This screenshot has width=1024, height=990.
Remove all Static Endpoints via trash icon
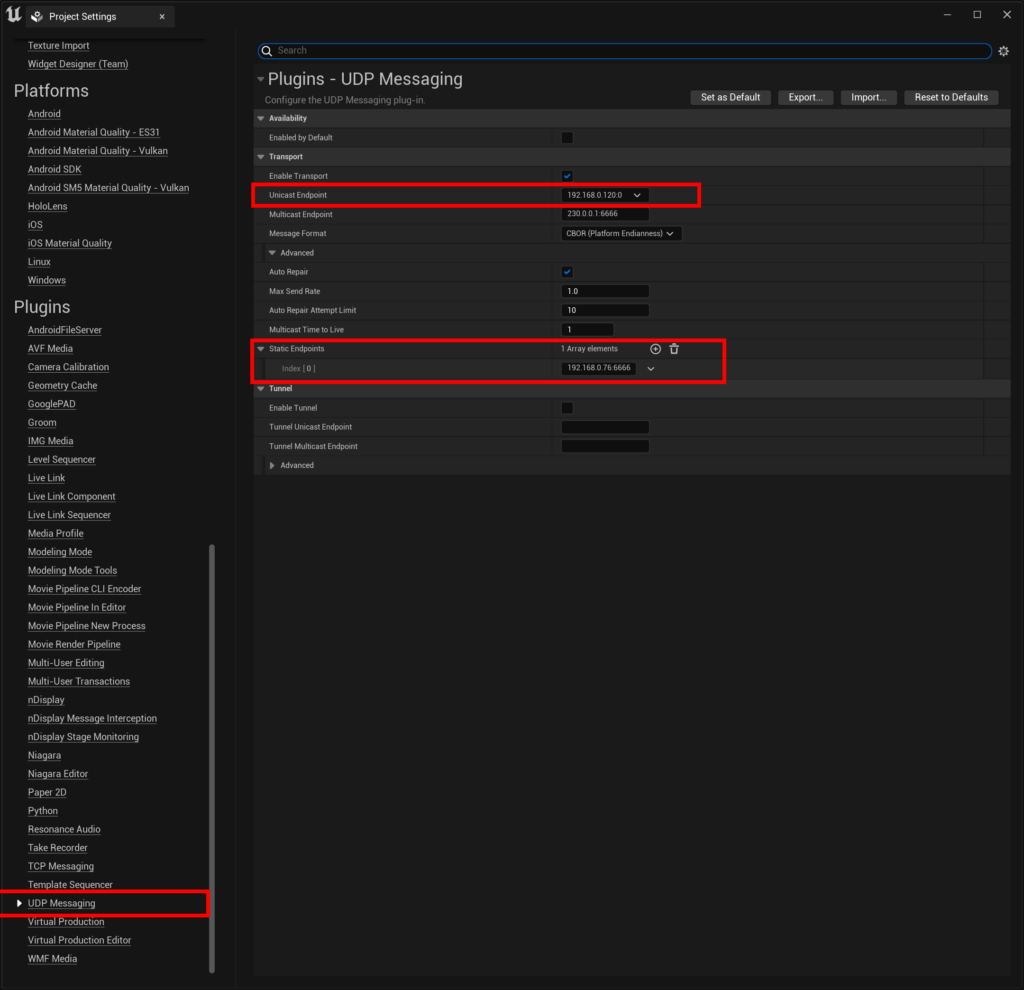click(674, 349)
